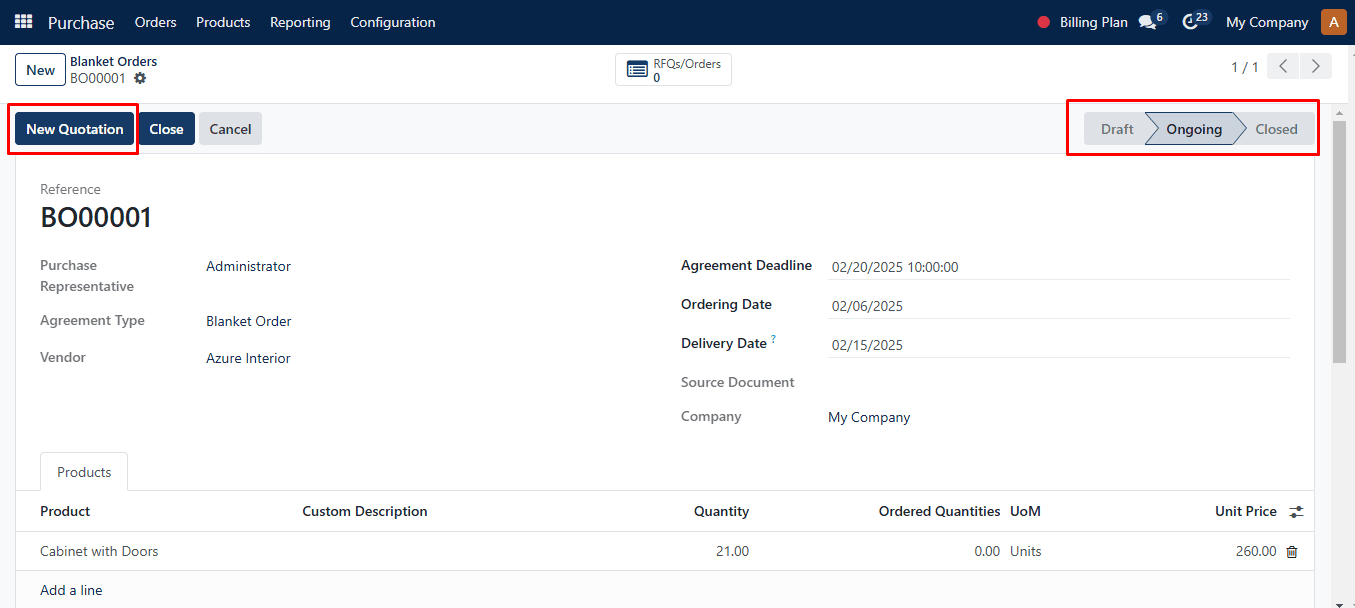
Task: Open the Reporting menu
Action: (300, 22)
